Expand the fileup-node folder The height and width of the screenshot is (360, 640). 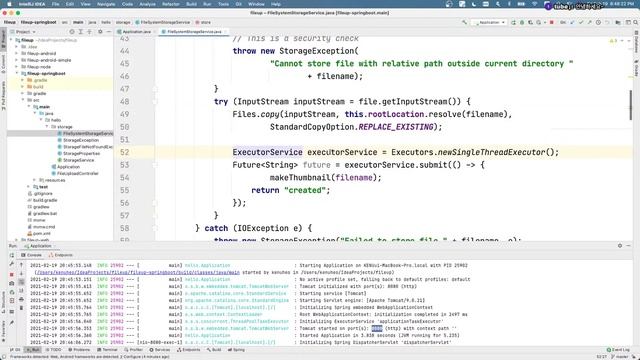pos(17,67)
